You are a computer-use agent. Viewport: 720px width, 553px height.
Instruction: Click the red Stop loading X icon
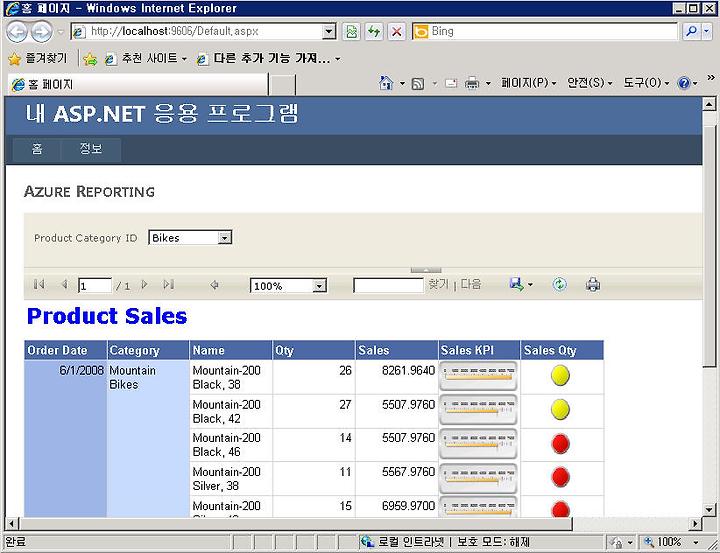coord(396,32)
